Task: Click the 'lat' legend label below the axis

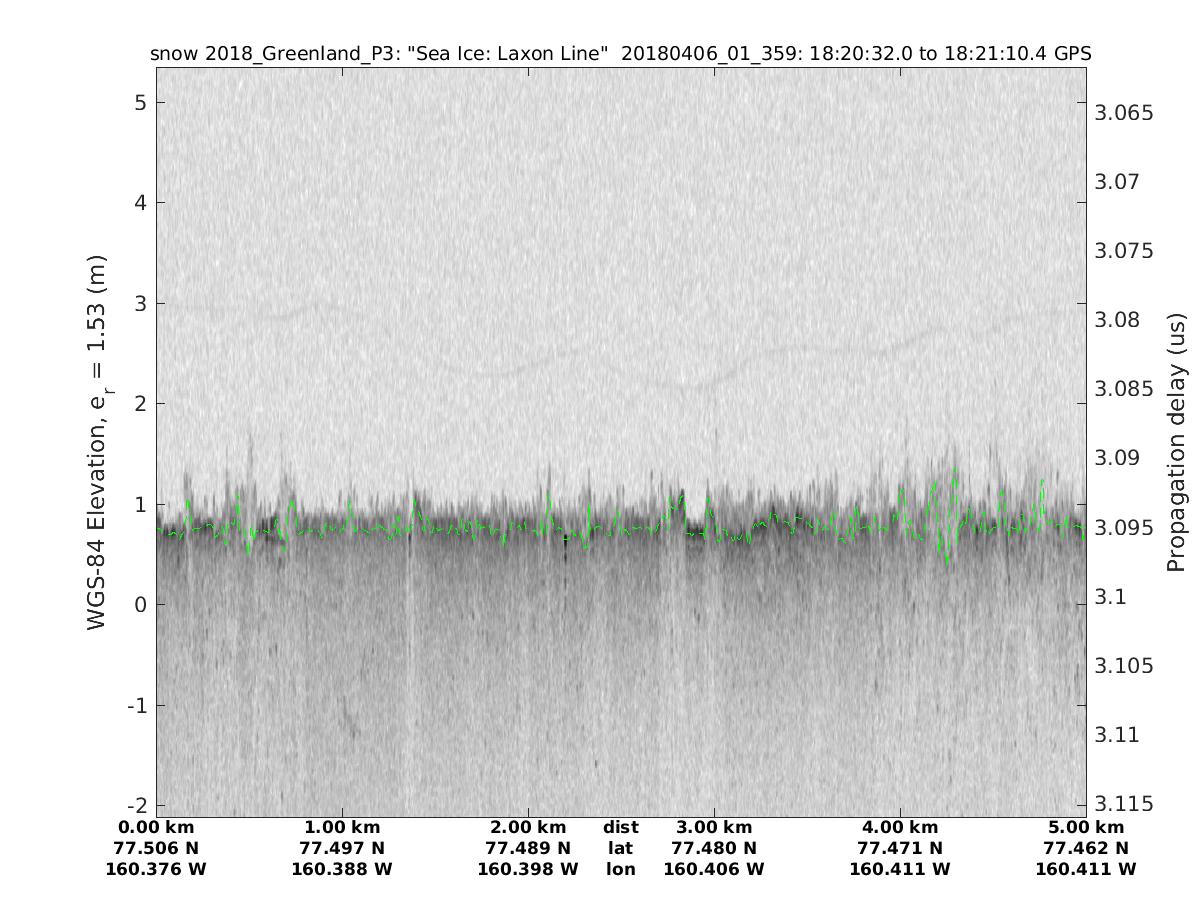Action: (x=620, y=848)
